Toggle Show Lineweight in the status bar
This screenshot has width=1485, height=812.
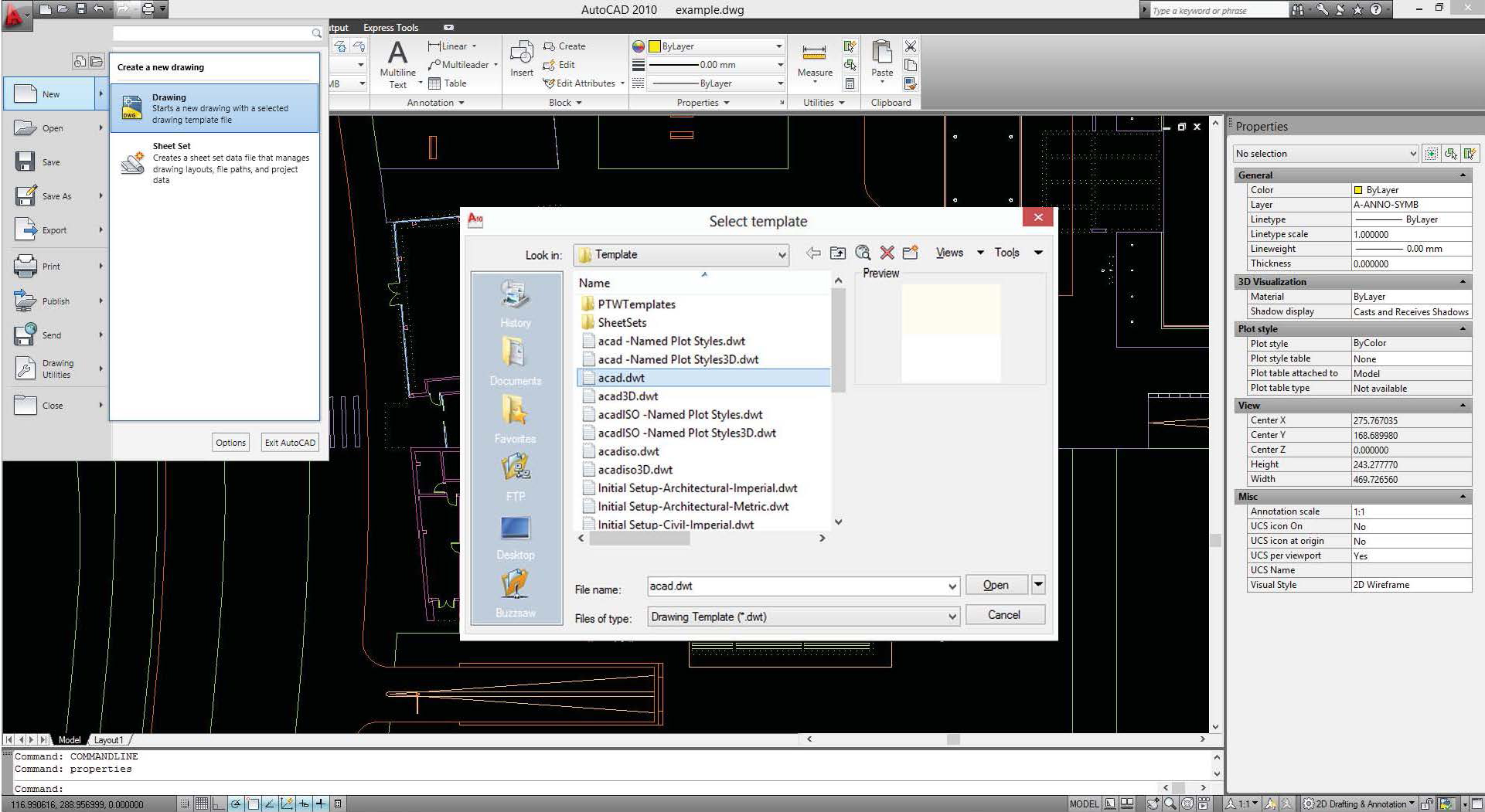pyautogui.click(x=321, y=804)
